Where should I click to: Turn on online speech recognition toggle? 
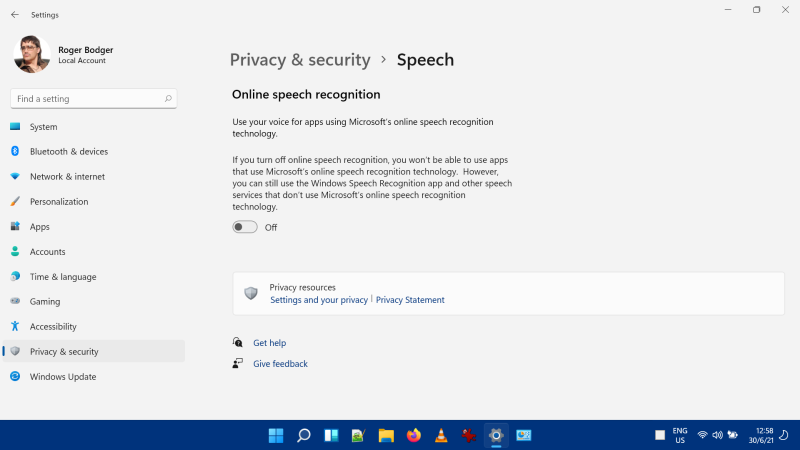click(x=245, y=227)
